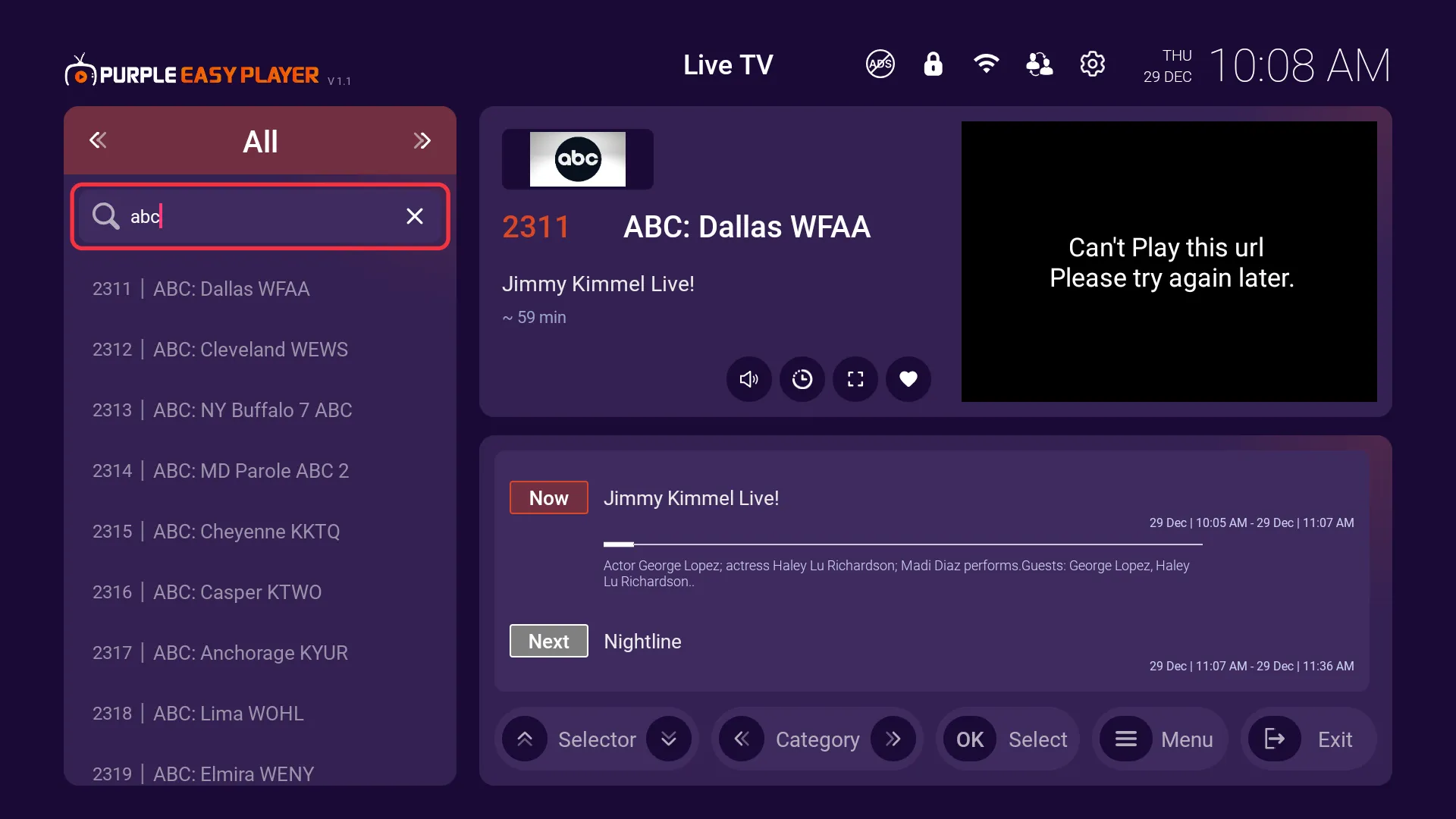Select channel 2318 ABC: Lima WOHL

[260, 714]
